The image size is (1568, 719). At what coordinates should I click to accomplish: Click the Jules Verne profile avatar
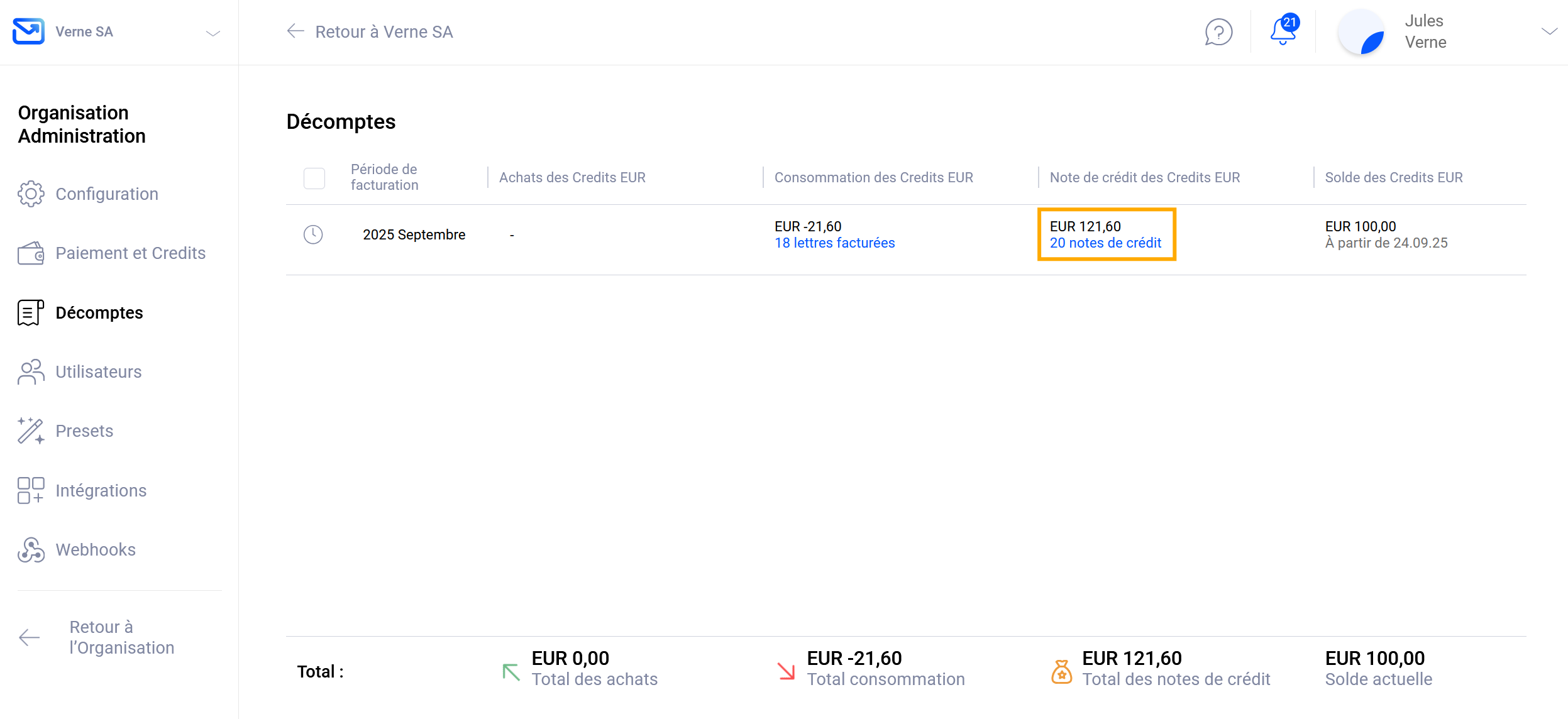1362,32
